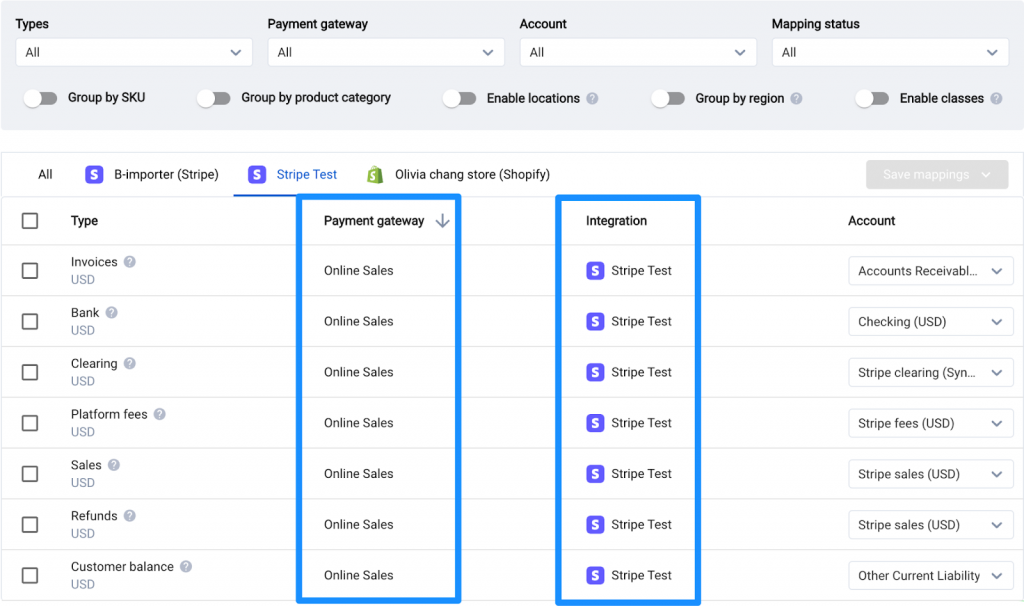Select the All integrations tab
This screenshot has width=1024, height=606.
(45, 174)
